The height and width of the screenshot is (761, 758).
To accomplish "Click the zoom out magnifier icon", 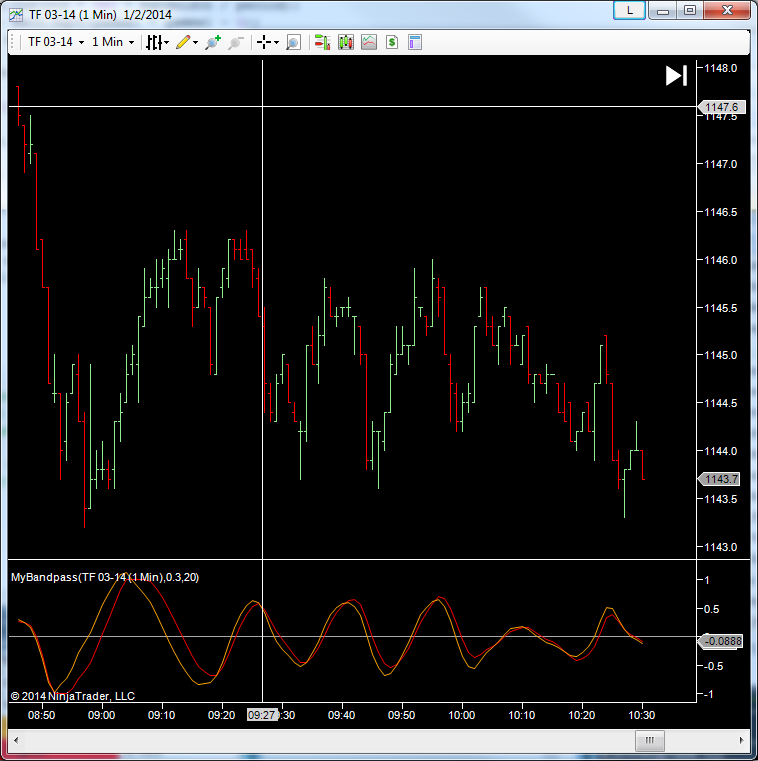I will pos(236,42).
